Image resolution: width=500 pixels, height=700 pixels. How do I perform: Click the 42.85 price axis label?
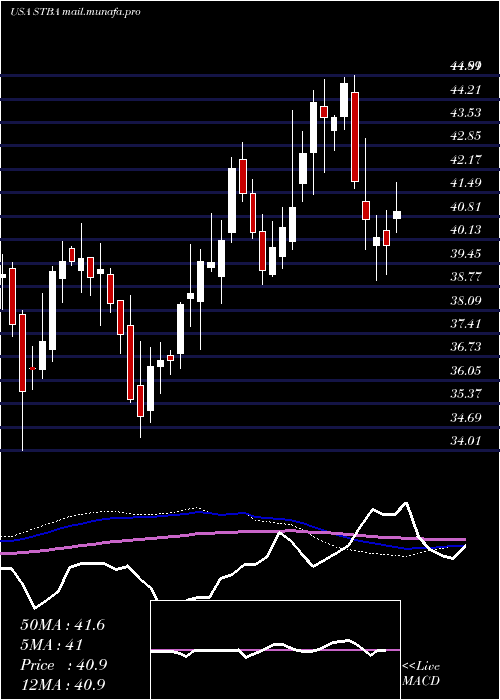466,136
